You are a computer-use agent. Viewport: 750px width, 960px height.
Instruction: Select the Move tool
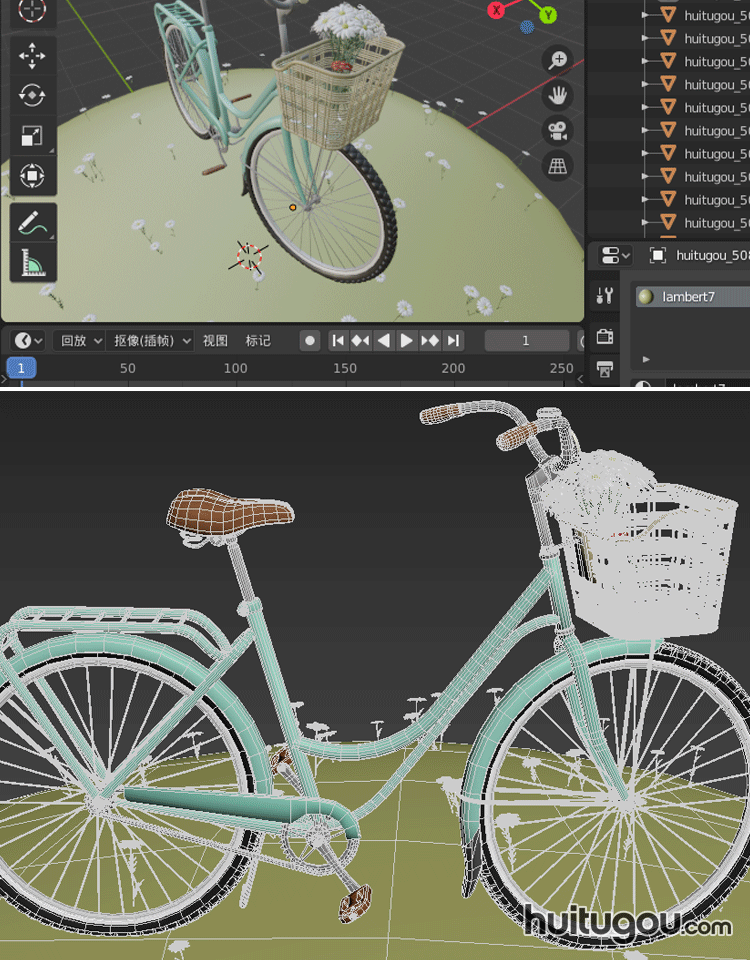(x=32, y=55)
